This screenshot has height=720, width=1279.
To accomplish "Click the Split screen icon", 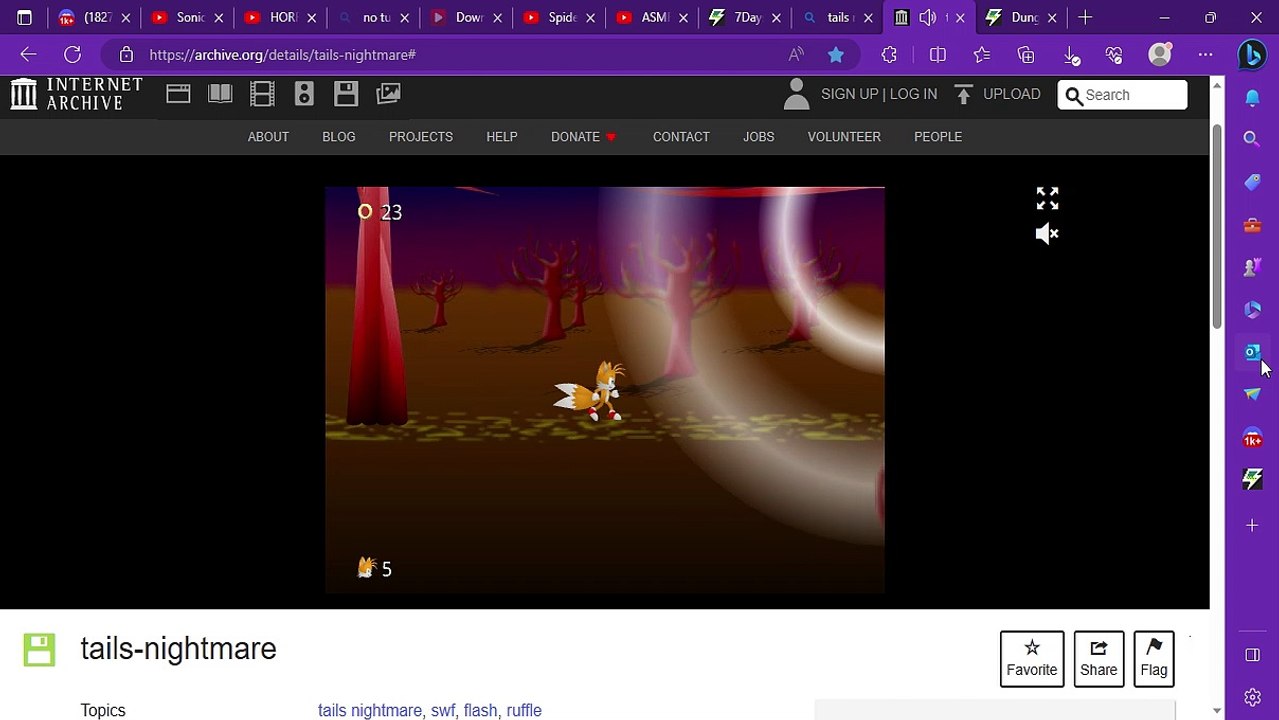I will (x=937, y=55).
